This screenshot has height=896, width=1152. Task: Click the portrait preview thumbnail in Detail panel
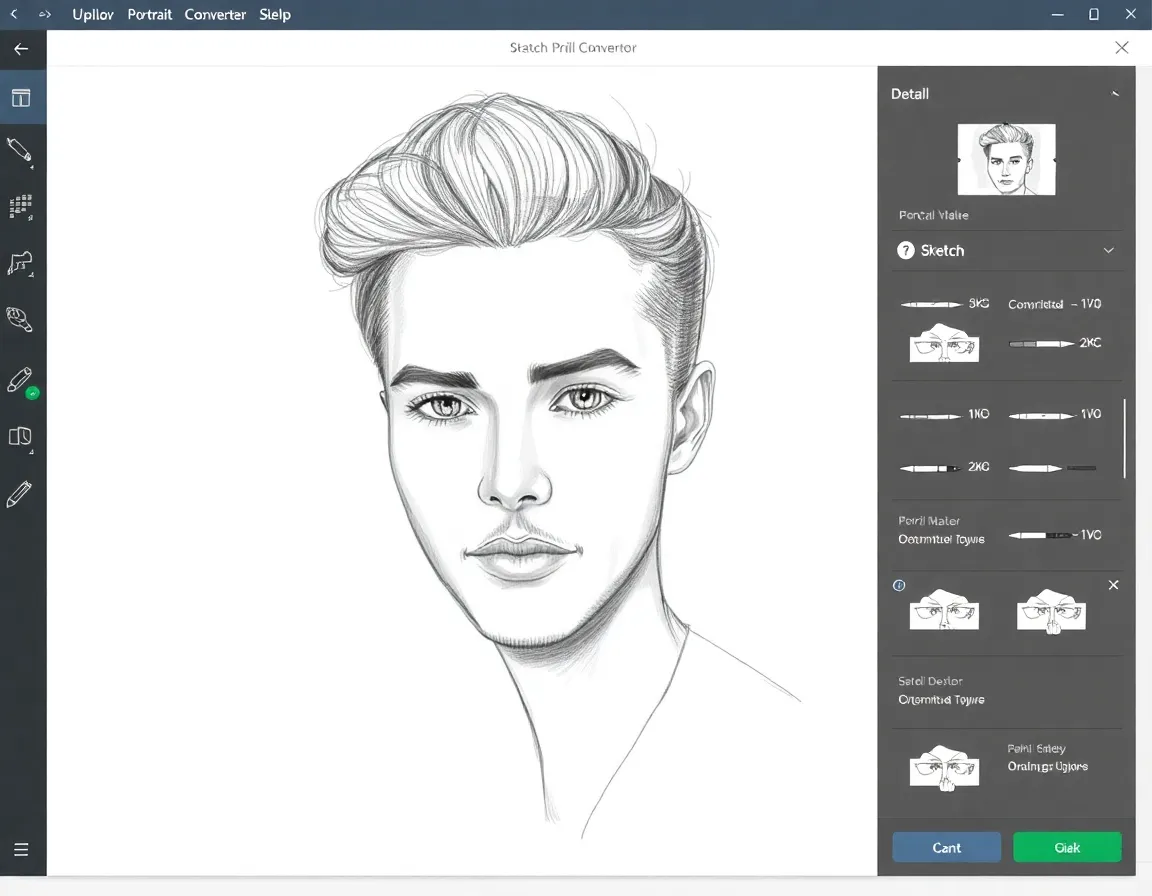[1006, 160]
